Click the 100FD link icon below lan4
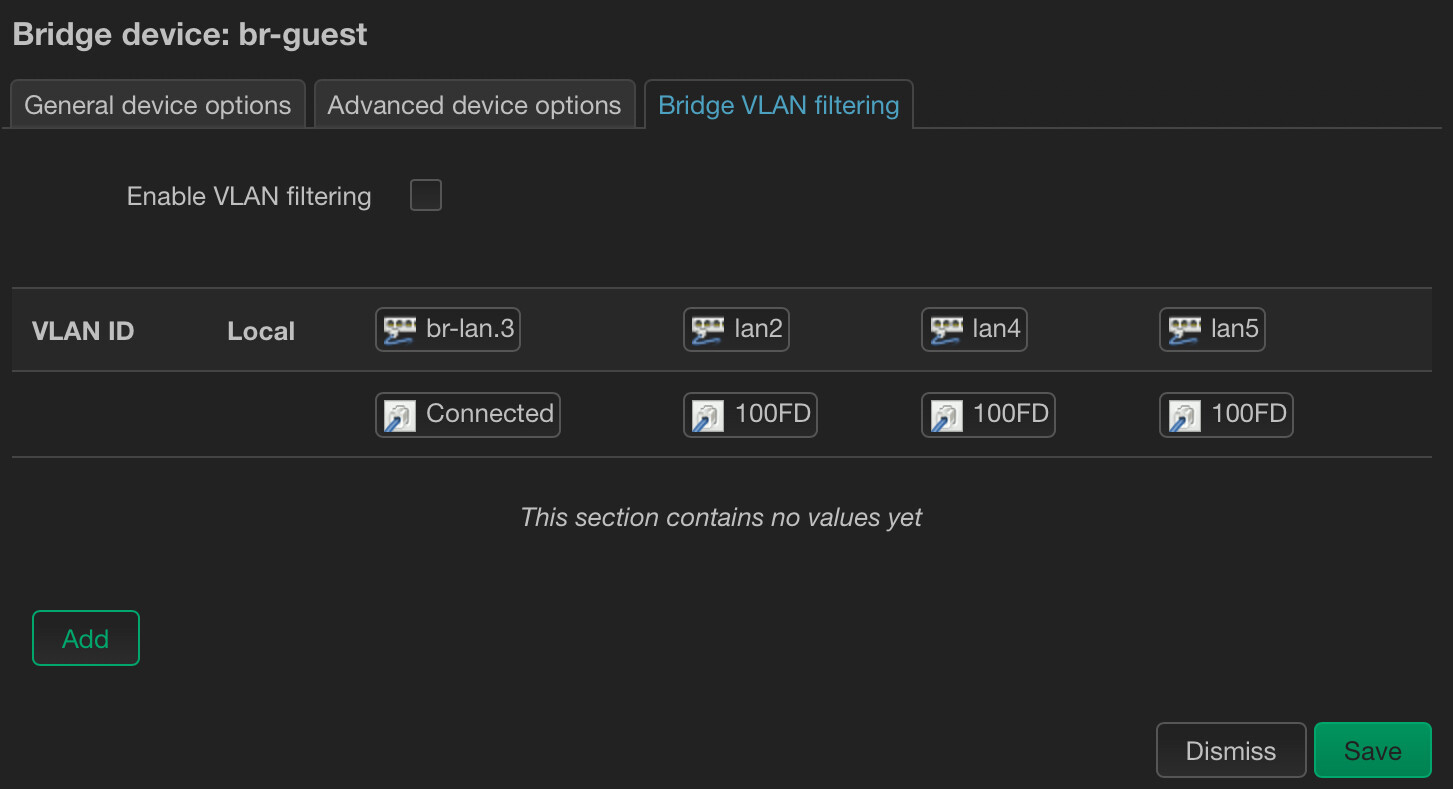Image resolution: width=1453 pixels, height=789 pixels. pos(946,415)
